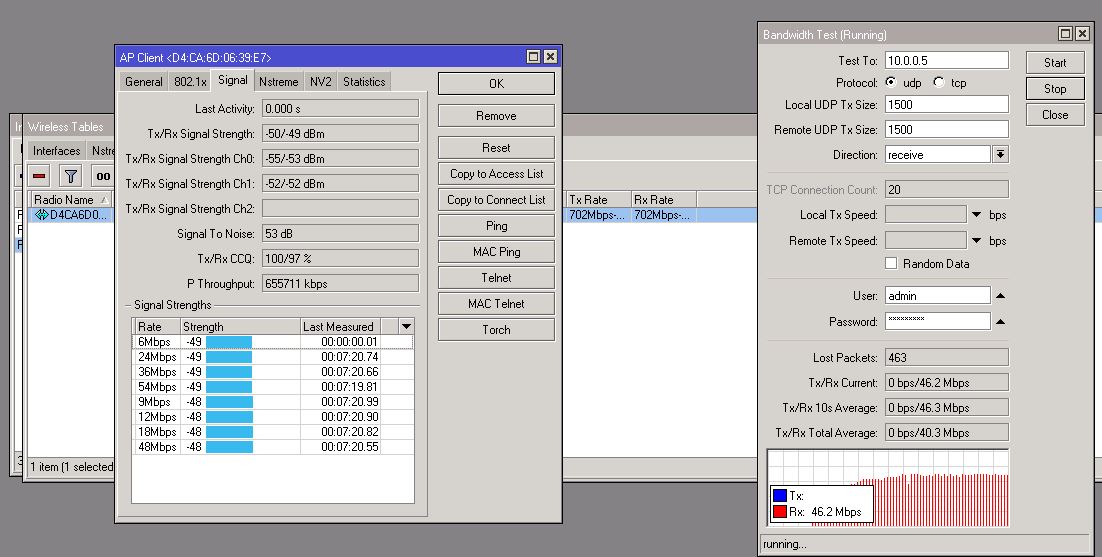Collapse the Password field using its arrow
Viewport: 1102px width, 557px height.
pyautogui.click(x=1000, y=322)
